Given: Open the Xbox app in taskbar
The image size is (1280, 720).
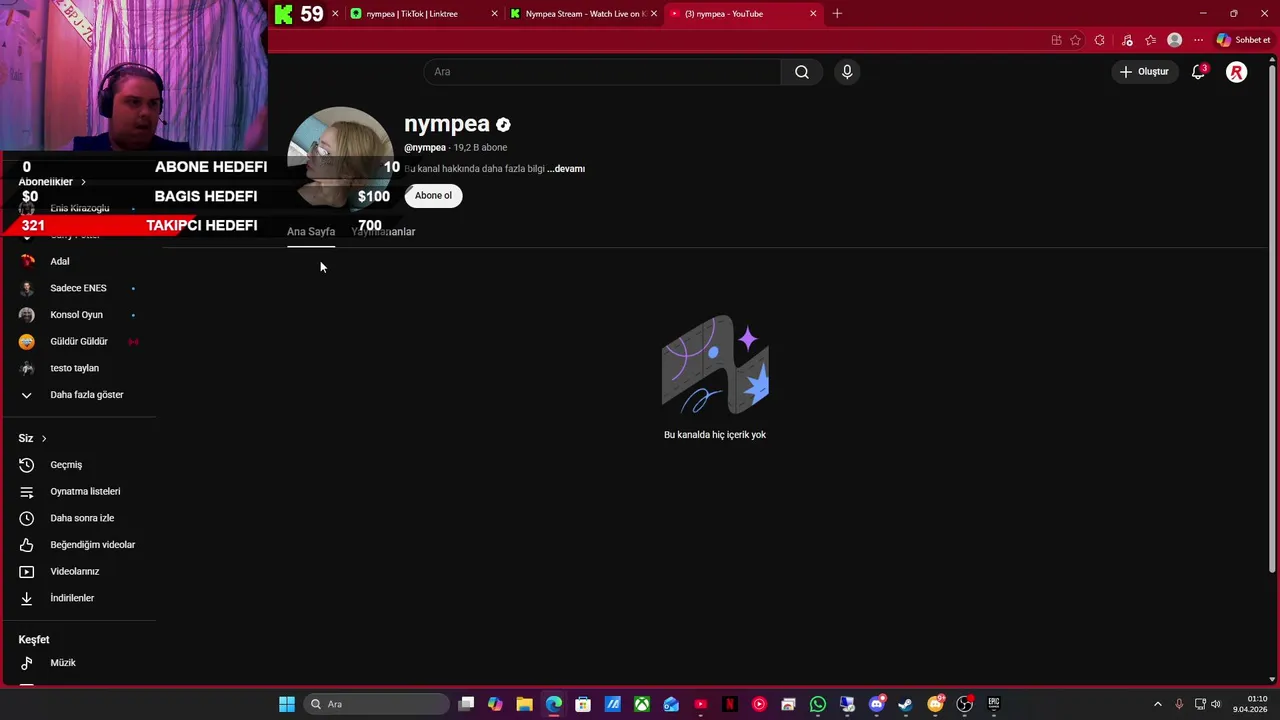Looking at the screenshot, I should click(642, 704).
